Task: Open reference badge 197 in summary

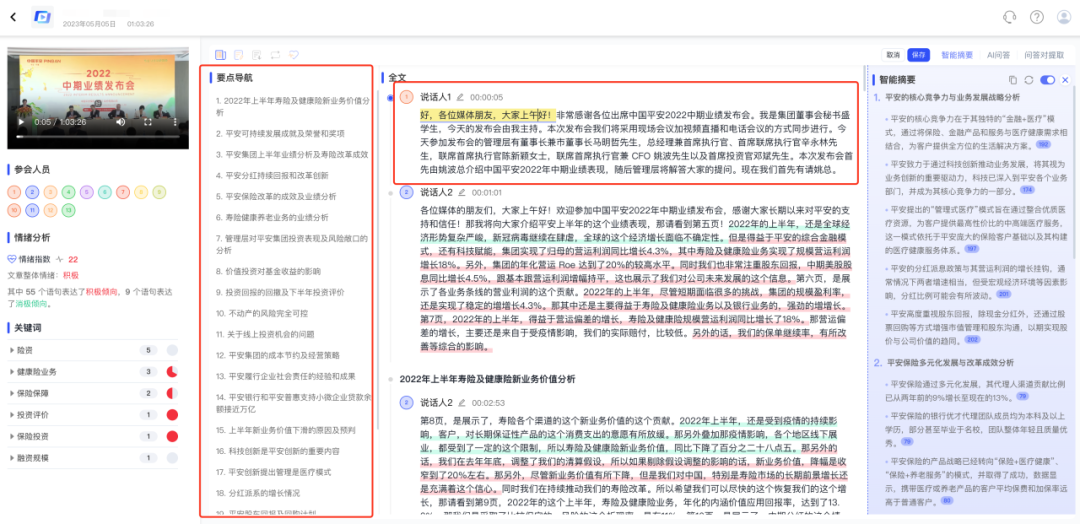Action: tap(973, 249)
